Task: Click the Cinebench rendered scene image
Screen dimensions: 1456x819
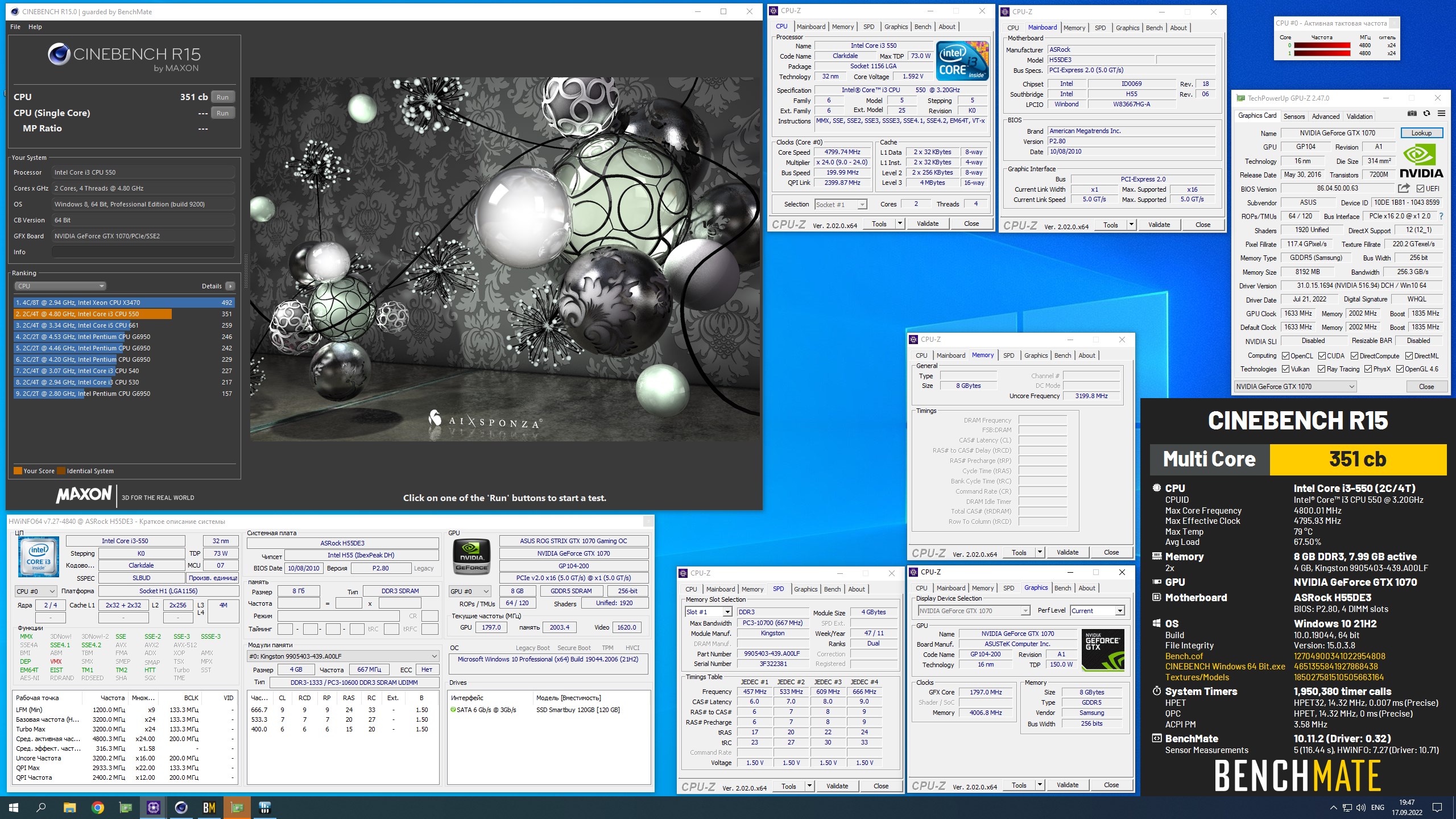Action: coord(504,259)
